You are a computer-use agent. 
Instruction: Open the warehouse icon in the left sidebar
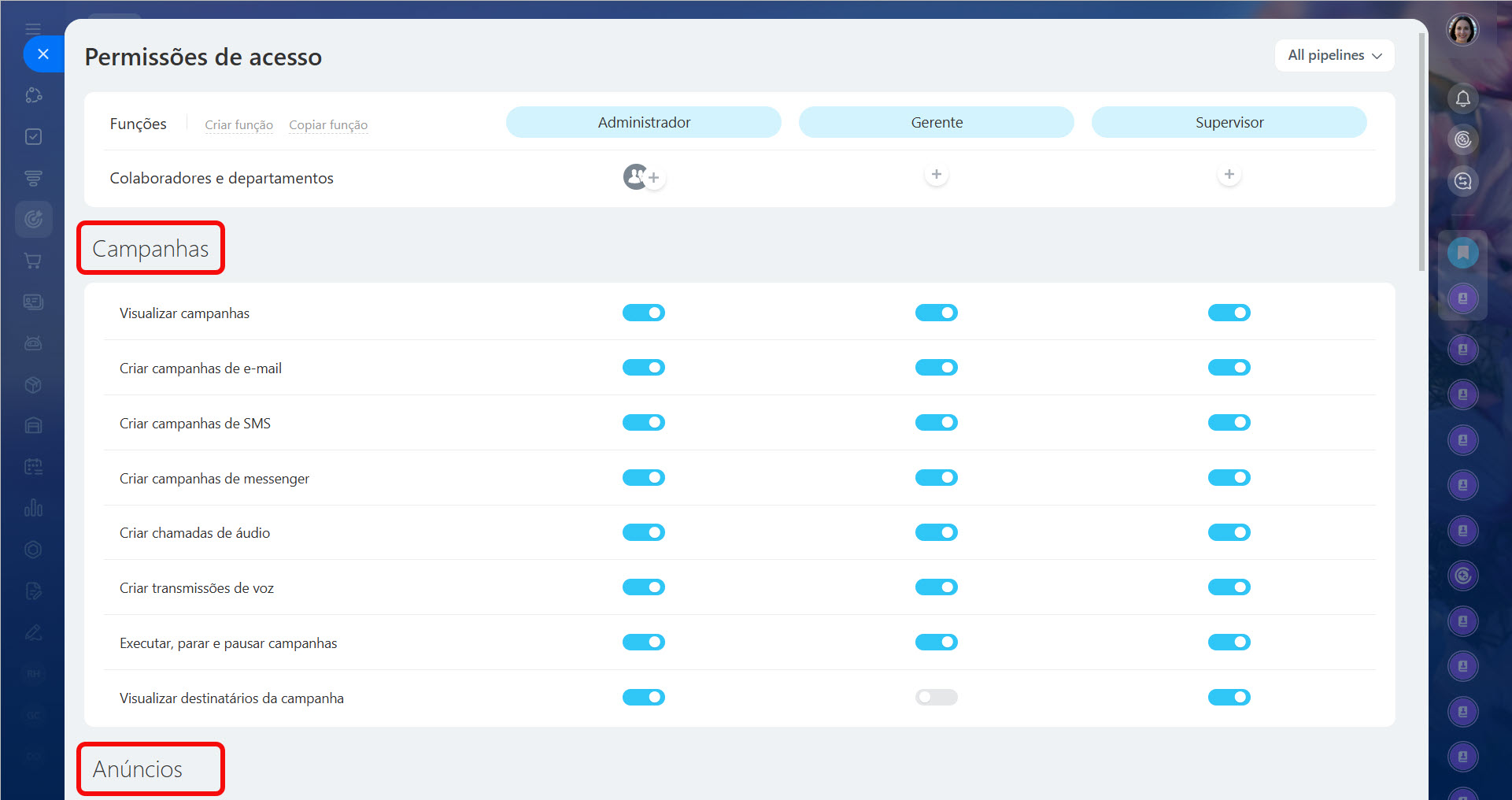pyautogui.click(x=33, y=425)
